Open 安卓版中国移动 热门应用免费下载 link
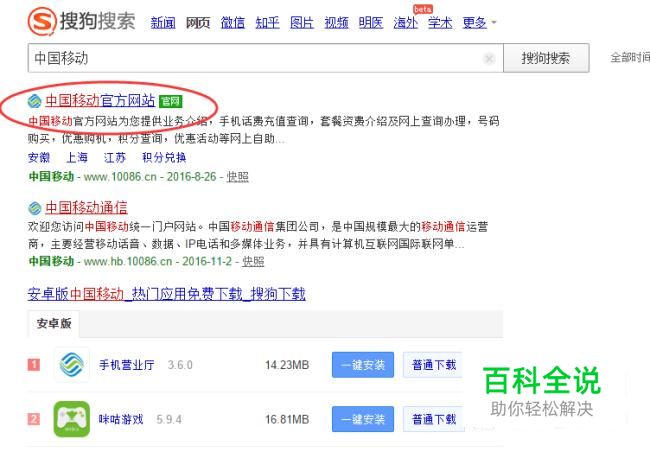 pos(167,294)
